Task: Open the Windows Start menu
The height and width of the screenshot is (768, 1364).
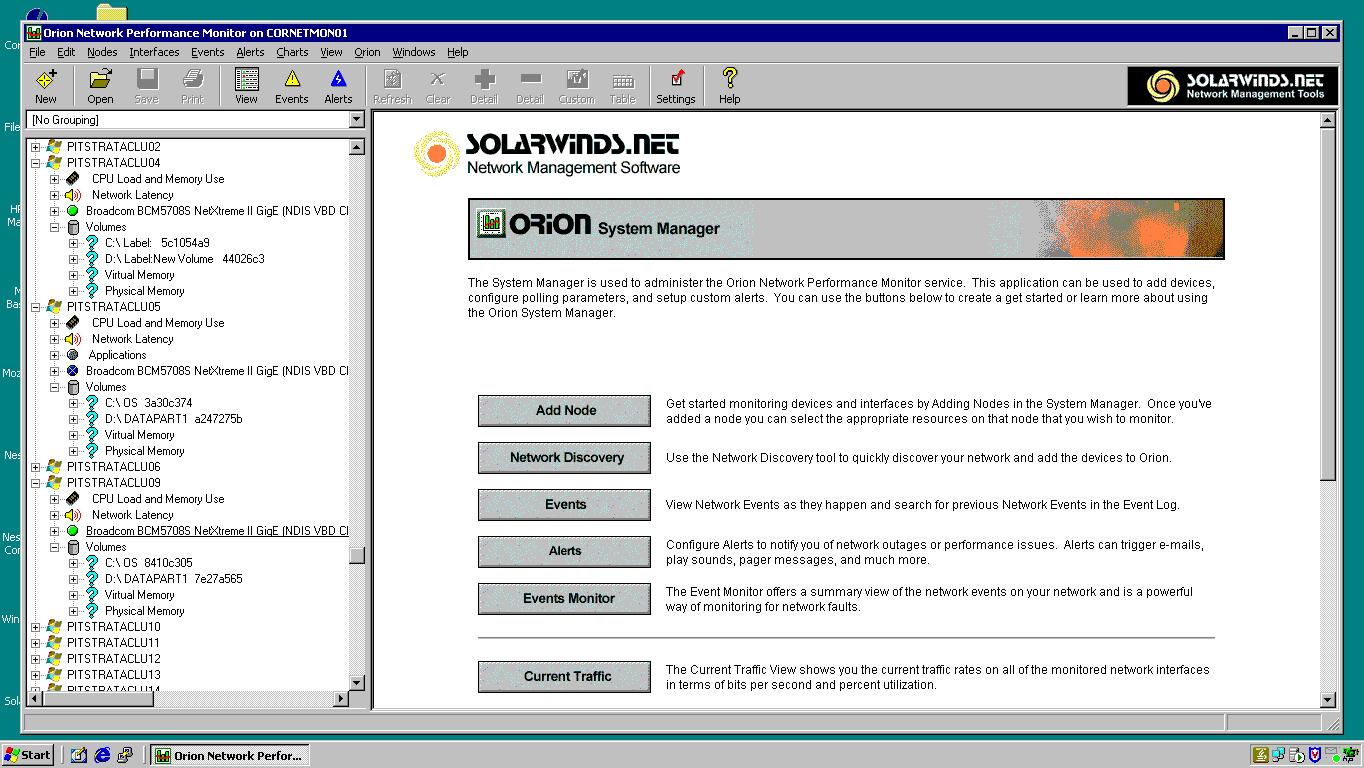Action: coord(28,755)
